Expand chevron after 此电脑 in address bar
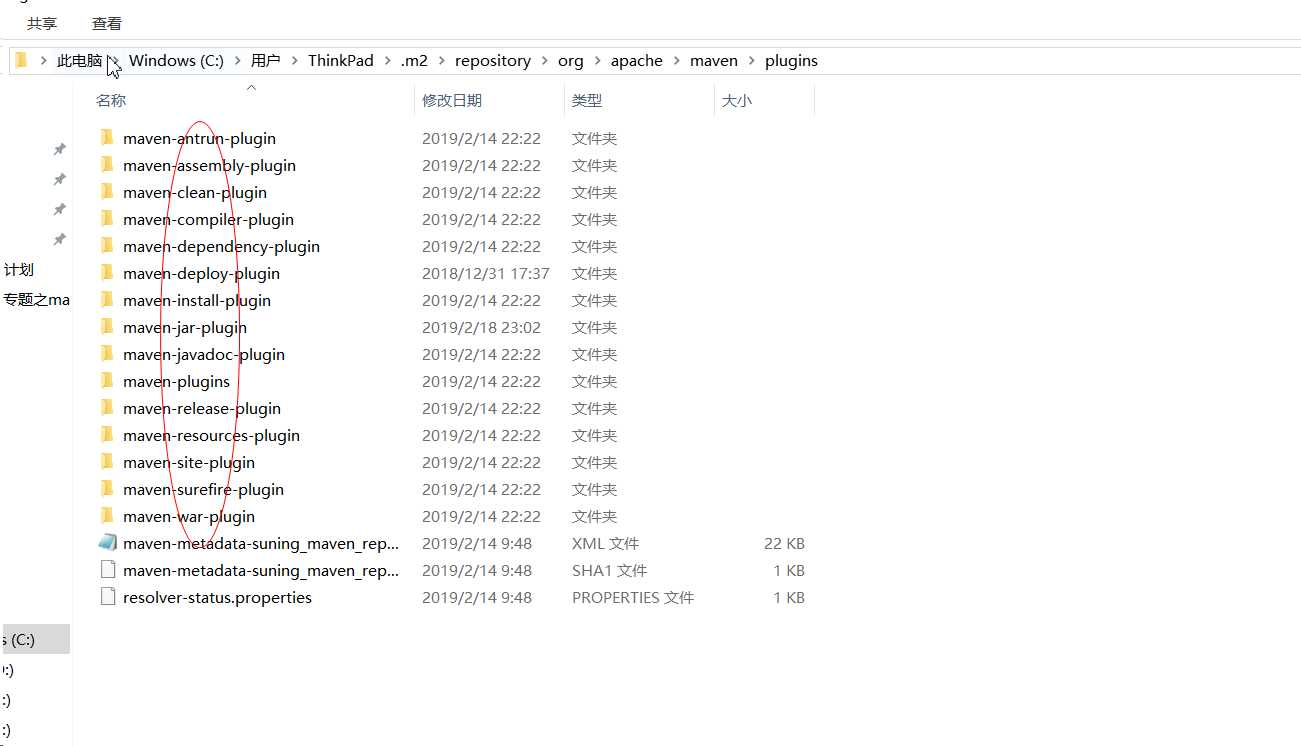 [x=115, y=61]
